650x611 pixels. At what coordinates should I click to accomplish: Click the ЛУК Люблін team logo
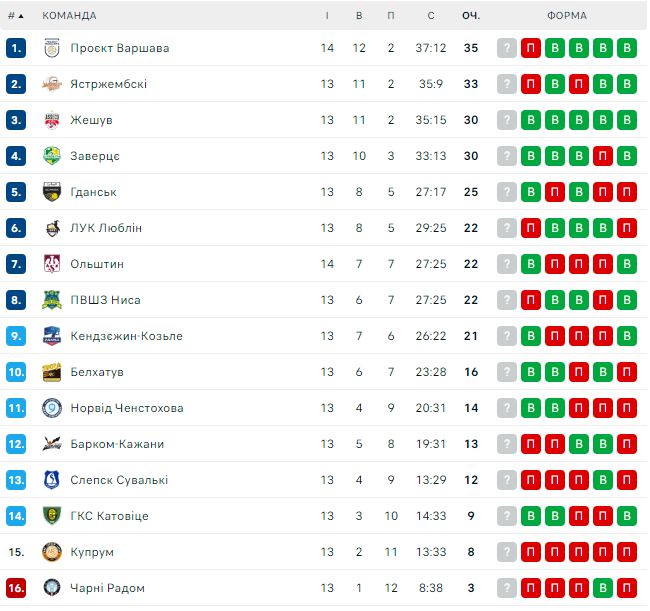pyautogui.click(x=52, y=228)
